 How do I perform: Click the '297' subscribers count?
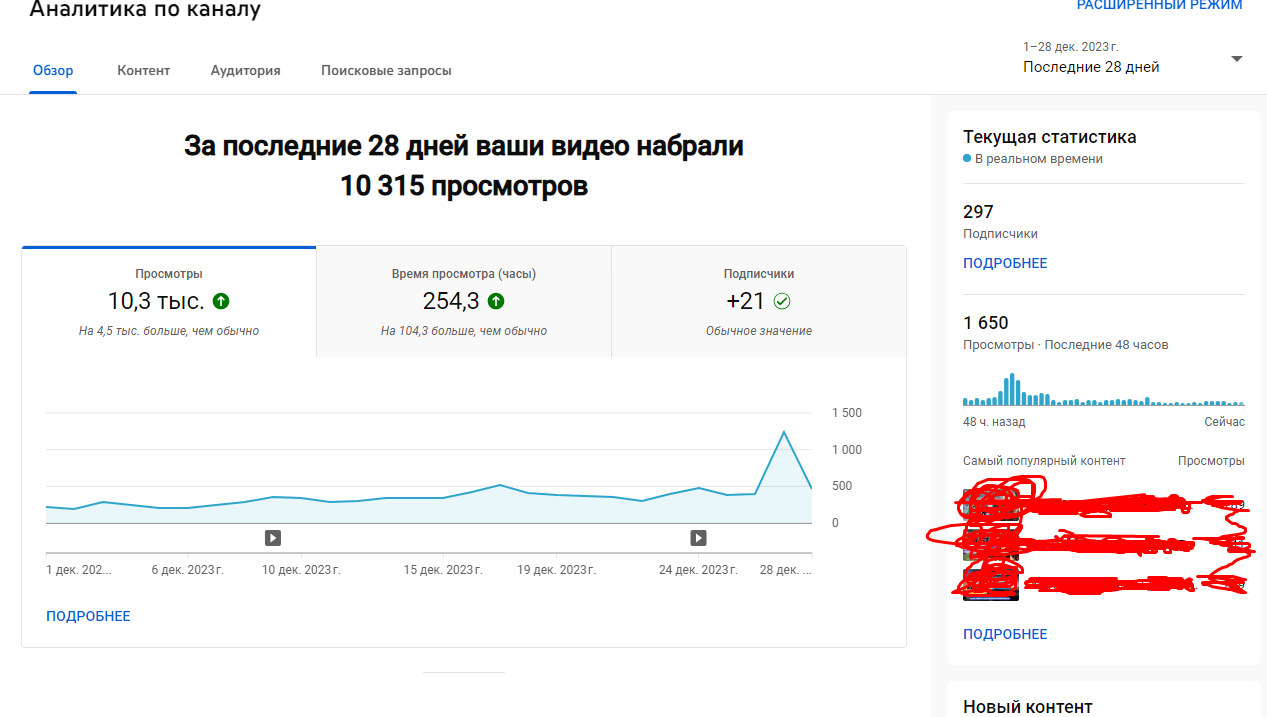978,212
